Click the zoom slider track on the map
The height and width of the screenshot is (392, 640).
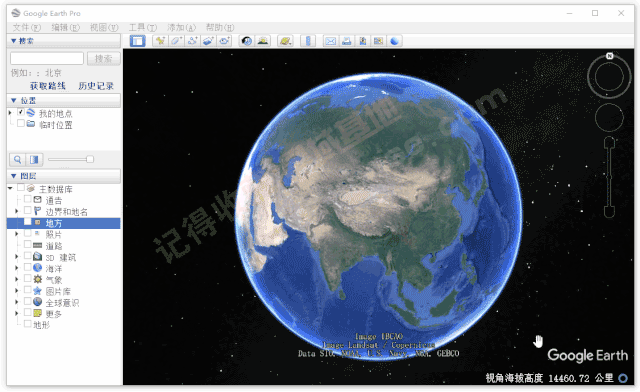point(609,178)
